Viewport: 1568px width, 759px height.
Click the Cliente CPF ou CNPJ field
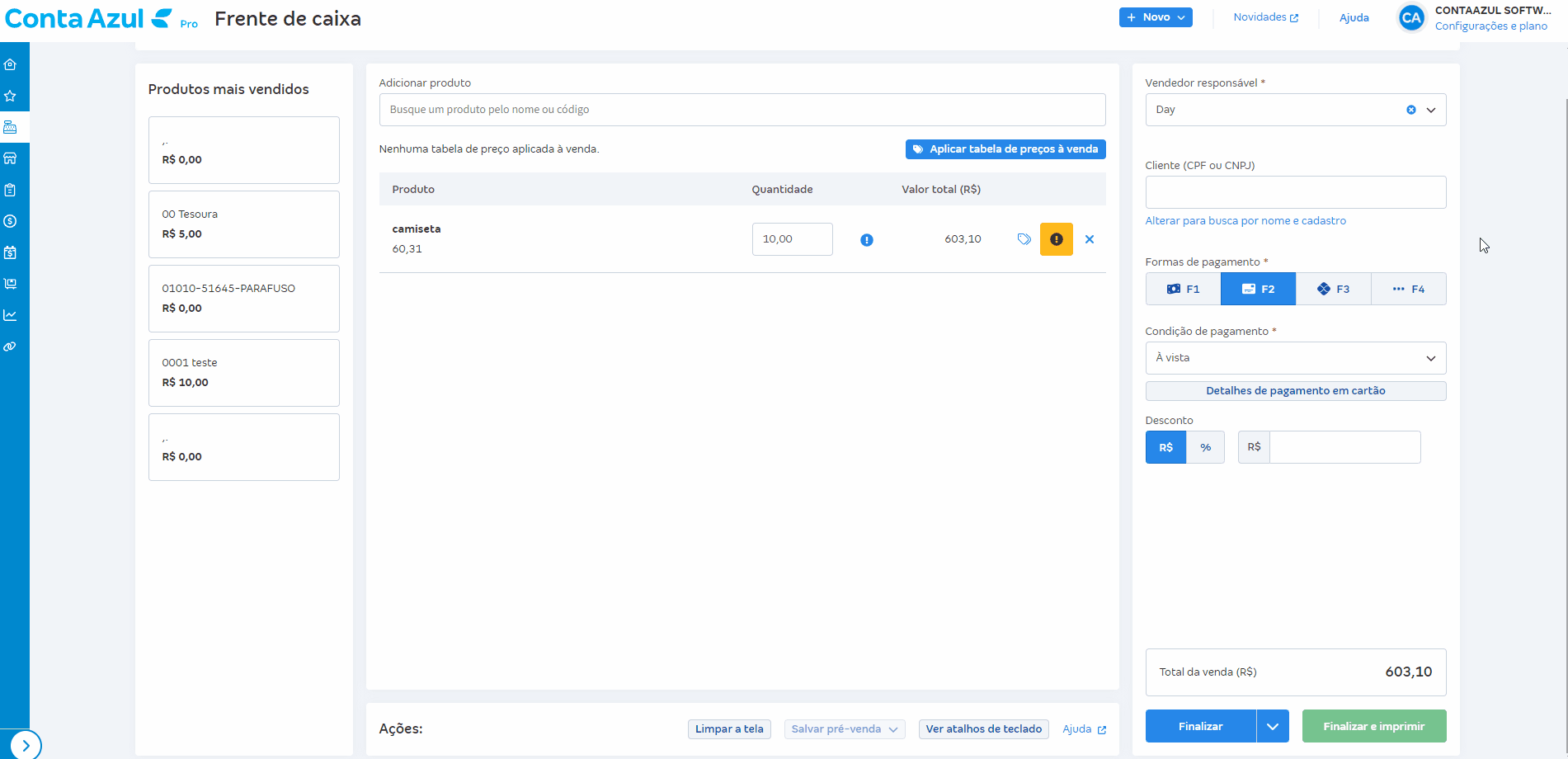tap(1296, 192)
